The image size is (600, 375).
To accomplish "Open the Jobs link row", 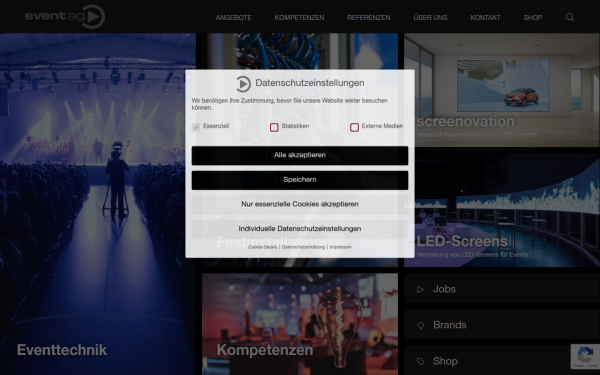I will pos(502,289).
